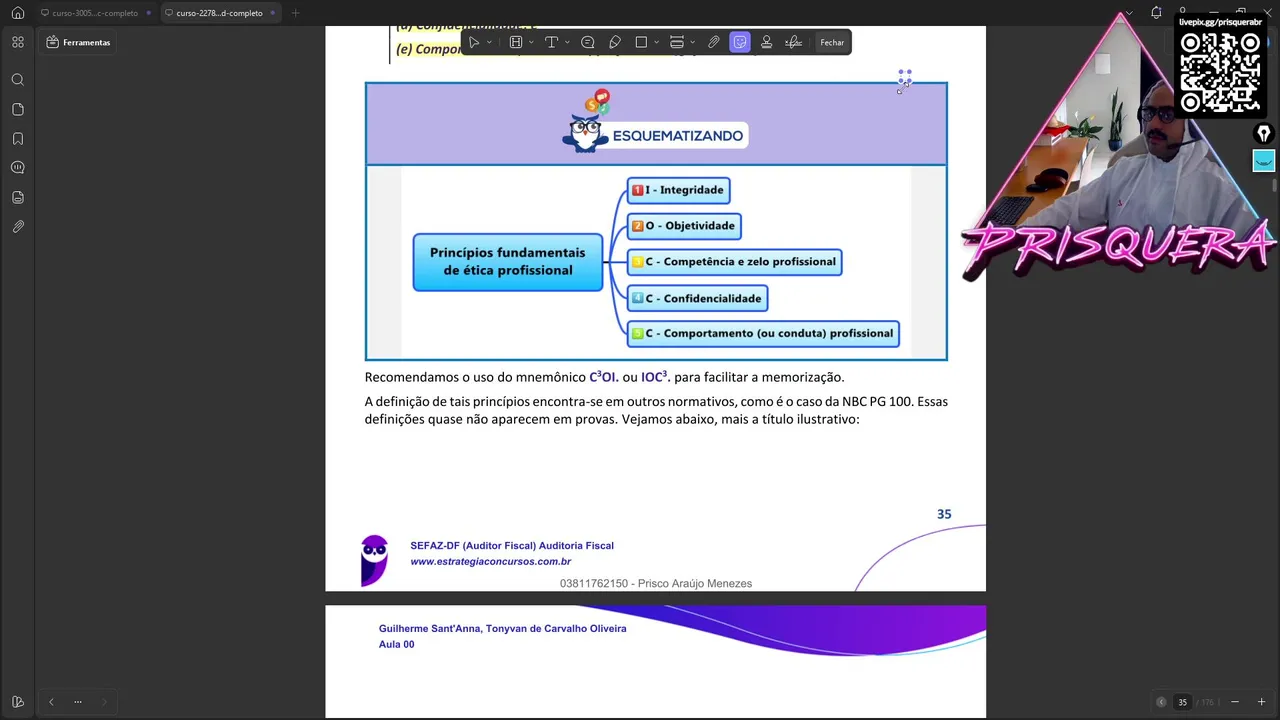Screen dimensions: 1280x720
Task: Select the rectangle shape tool
Action: (641, 42)
